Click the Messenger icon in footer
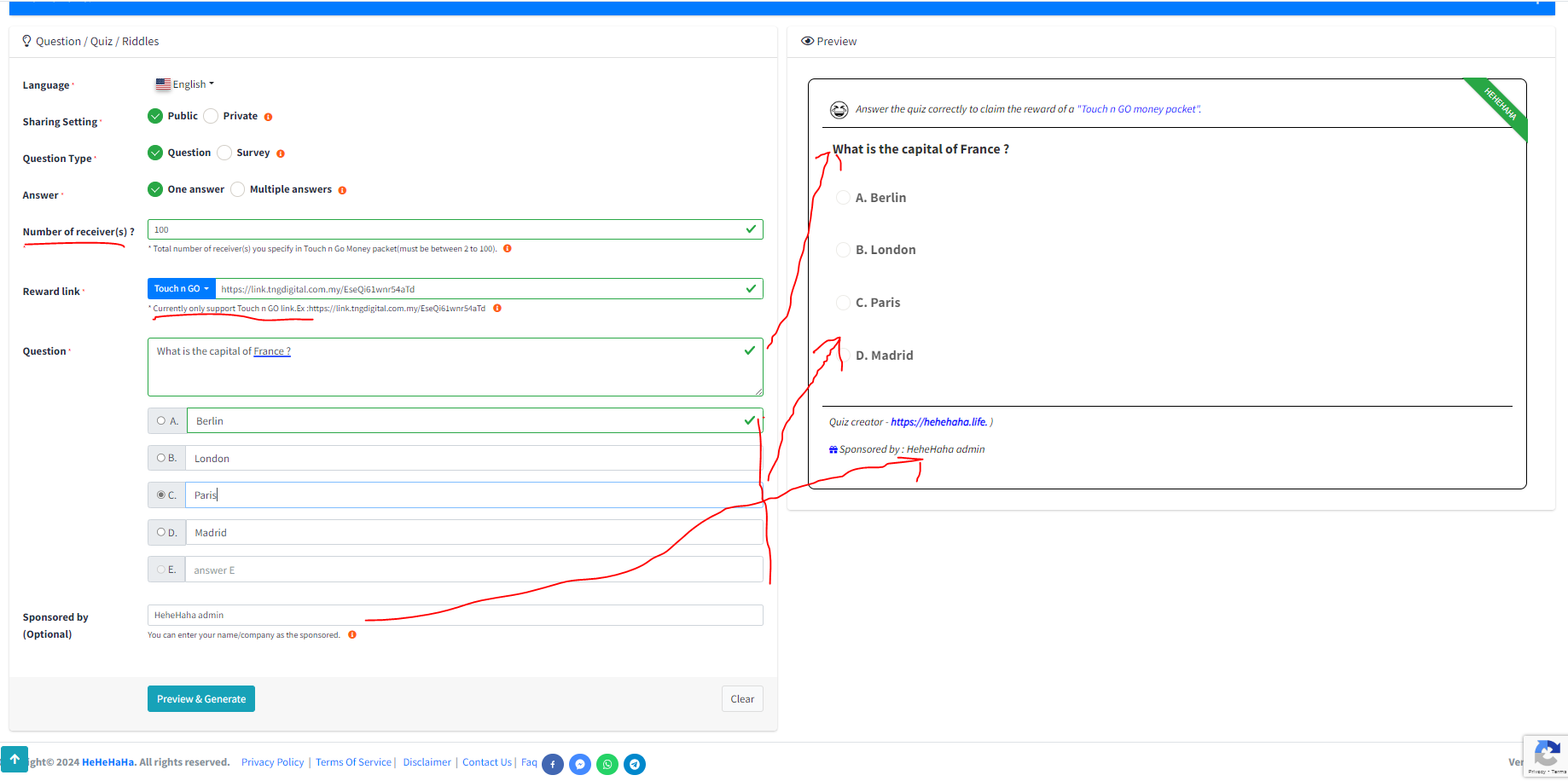Image resolution: width=1568 pixels, height=781 pixels. click(580, 765)
